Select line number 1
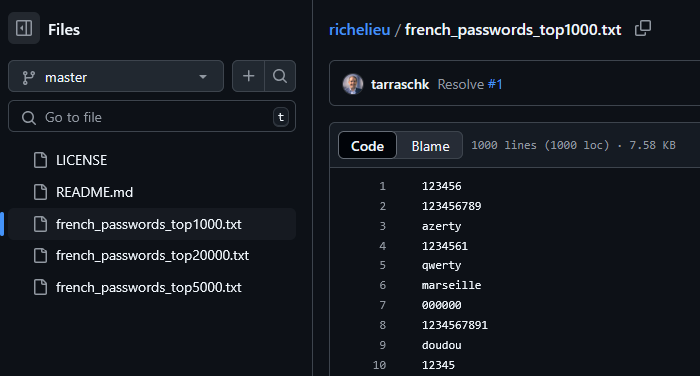 coord(383,186)
